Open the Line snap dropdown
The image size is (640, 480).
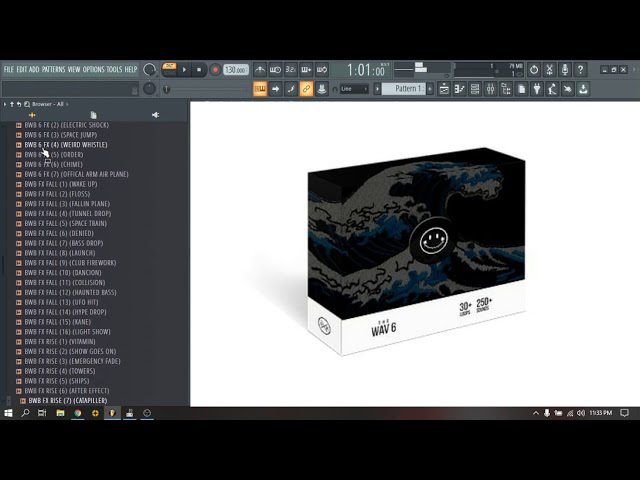point(354,89)
